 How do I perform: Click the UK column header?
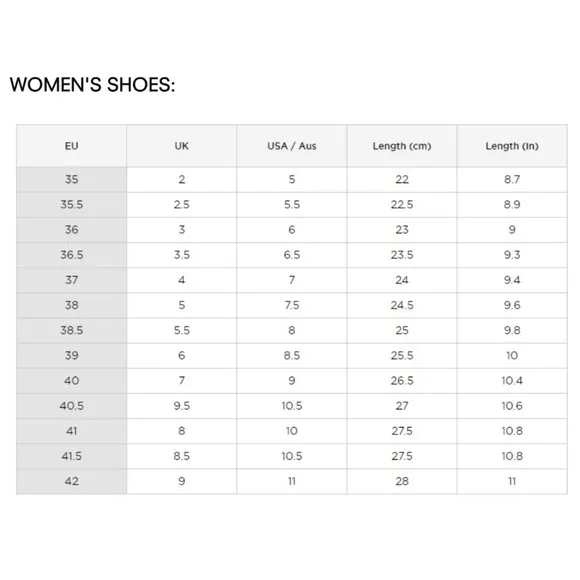tap(182, 146)
